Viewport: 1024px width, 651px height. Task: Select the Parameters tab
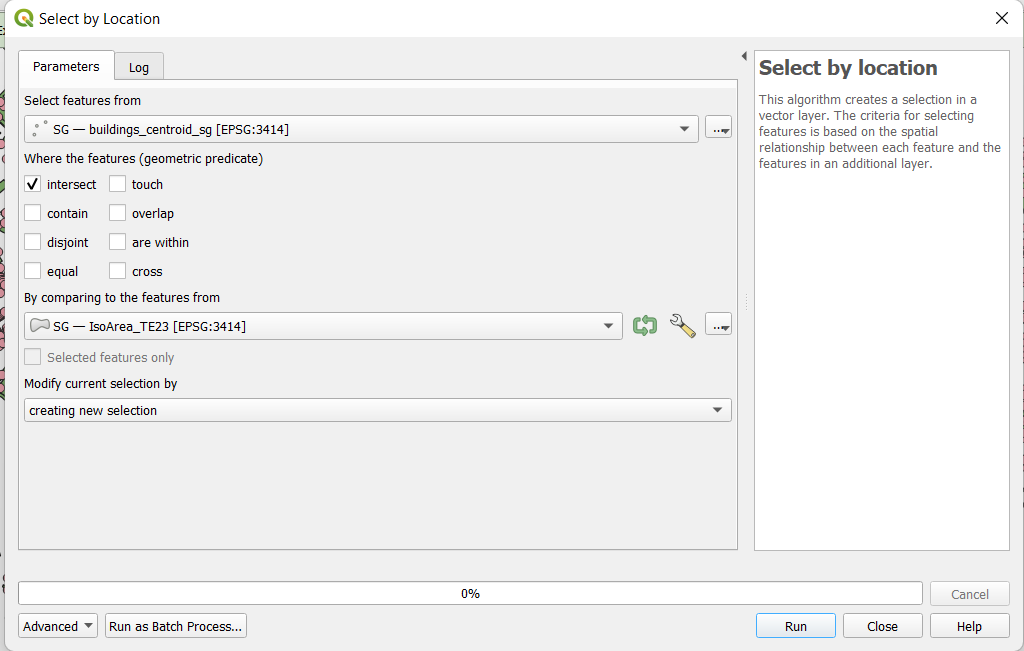[66, 67]
